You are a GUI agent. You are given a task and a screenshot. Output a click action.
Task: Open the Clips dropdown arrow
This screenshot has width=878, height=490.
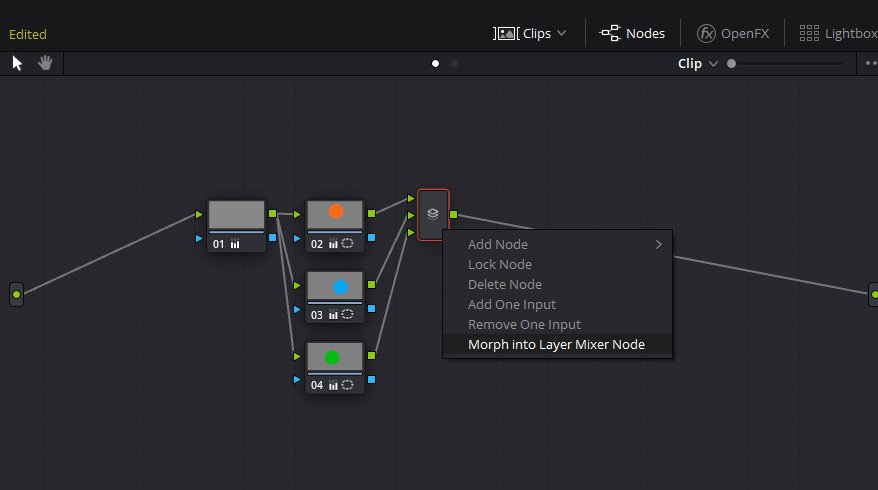(562, 34)
